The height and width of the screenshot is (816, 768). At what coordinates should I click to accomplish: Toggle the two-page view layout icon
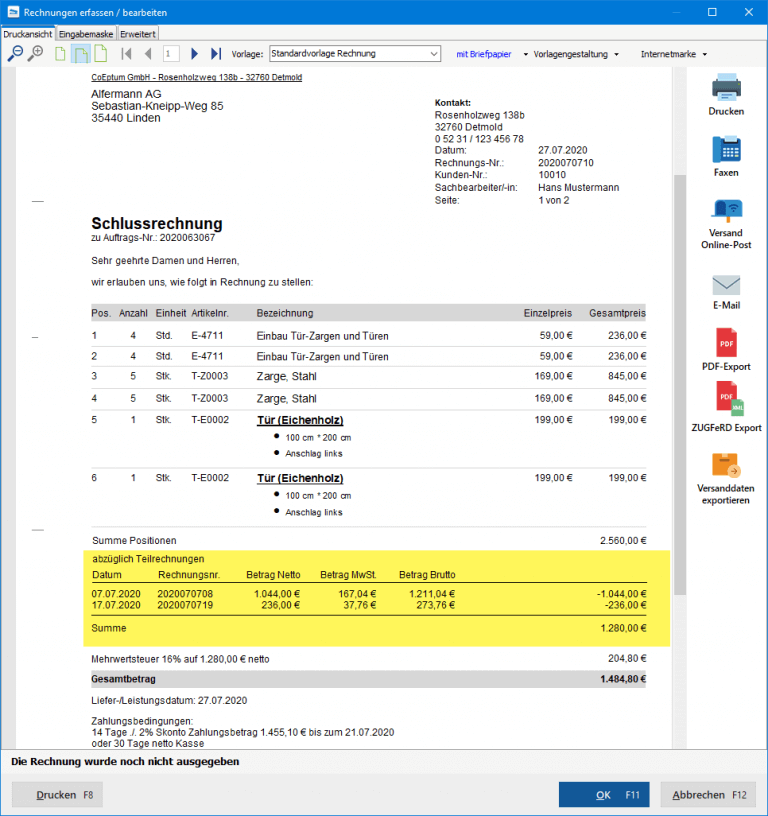pyautogui.click(x=81, y=54)
